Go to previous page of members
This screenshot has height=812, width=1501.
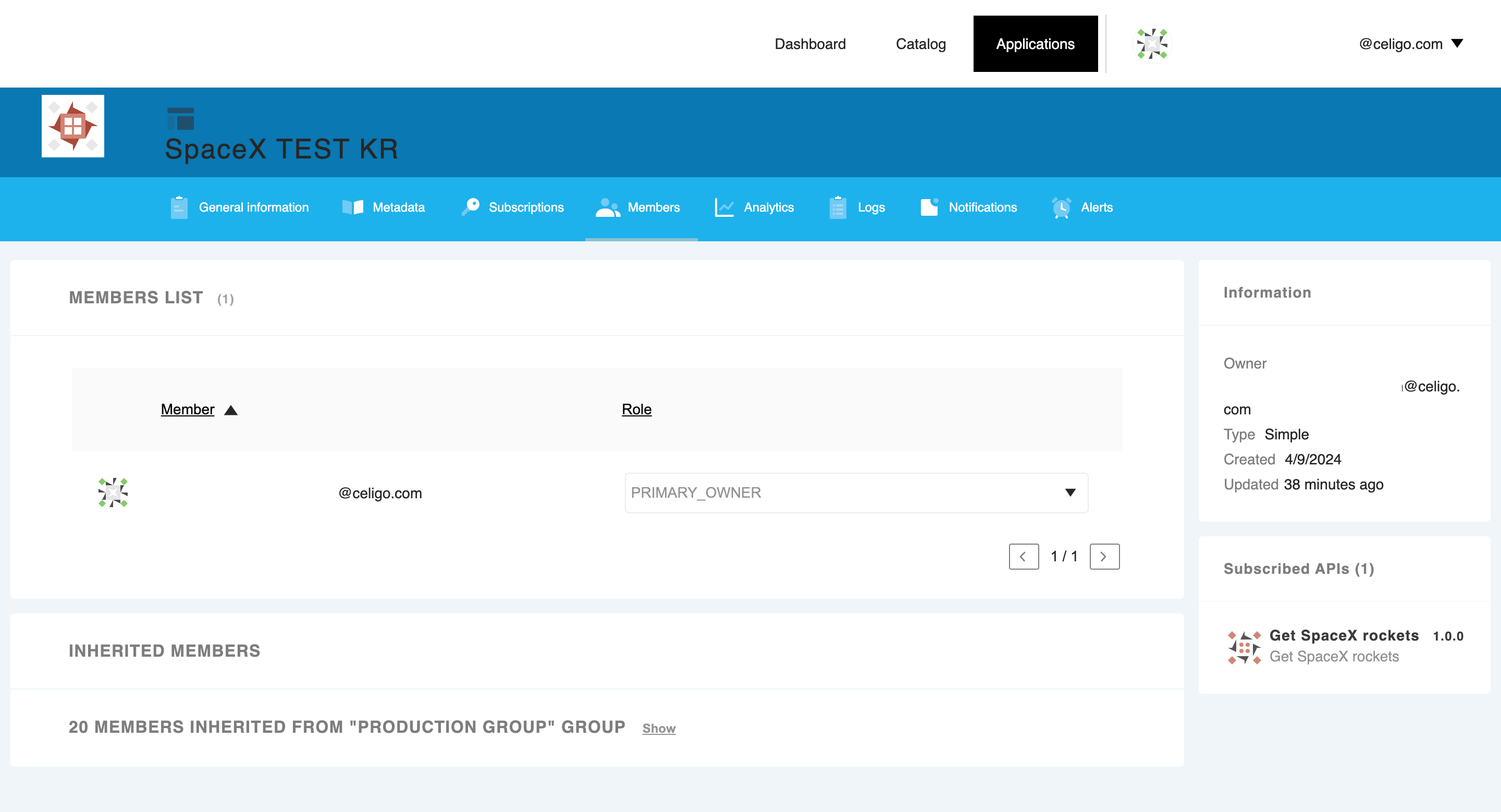pos(1024,557)
